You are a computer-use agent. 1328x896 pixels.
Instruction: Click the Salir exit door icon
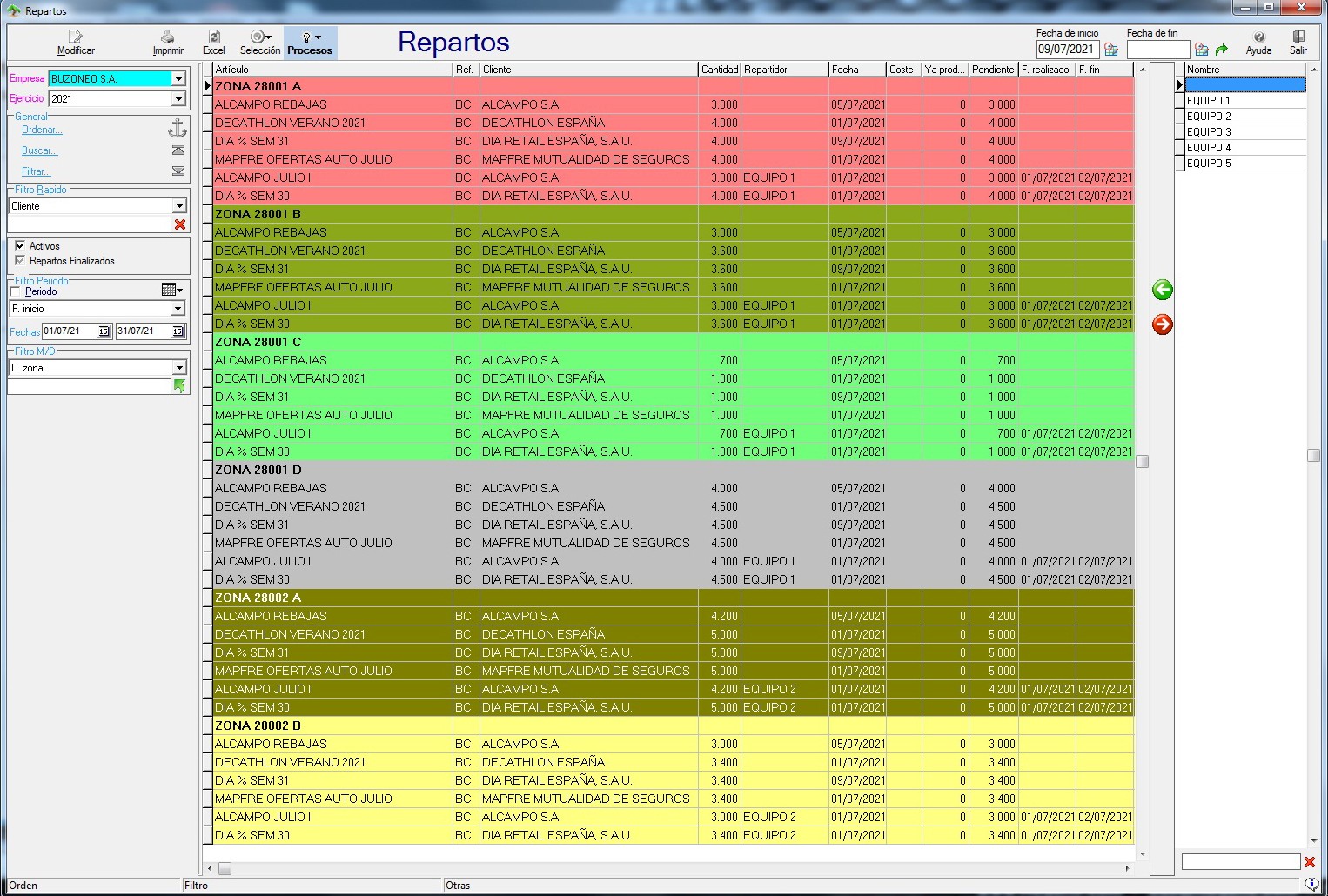pos(1298,37)
